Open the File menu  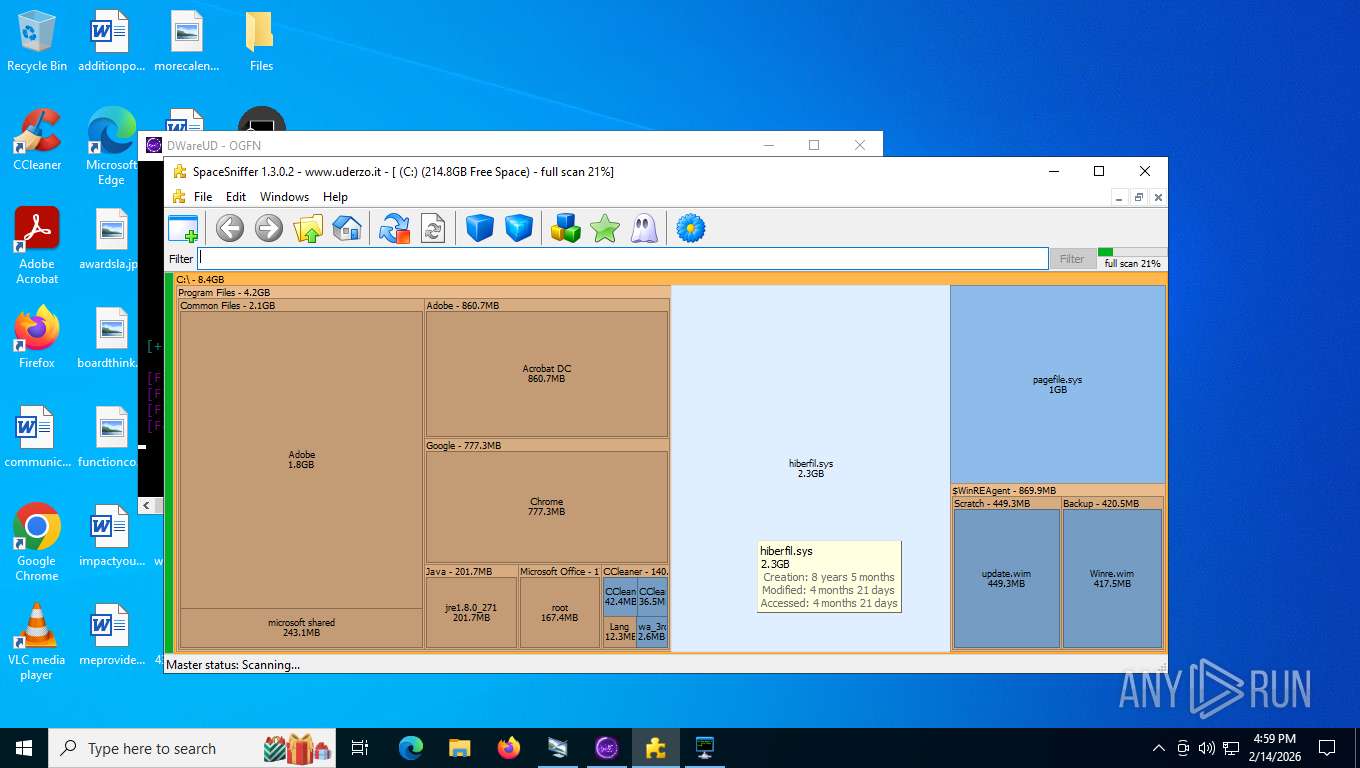click(x=203, y=197)
